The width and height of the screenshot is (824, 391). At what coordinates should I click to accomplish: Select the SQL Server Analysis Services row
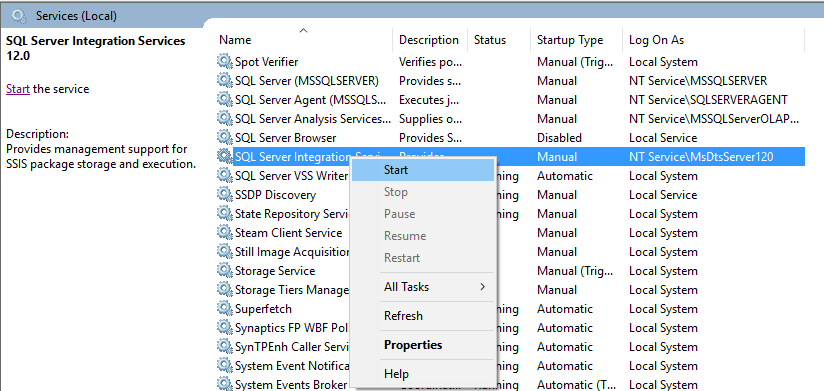(x=510, y=119)
